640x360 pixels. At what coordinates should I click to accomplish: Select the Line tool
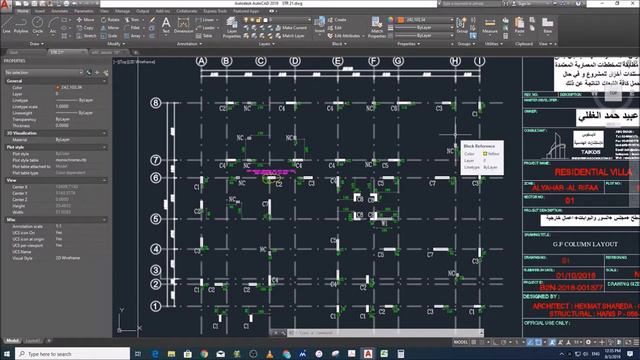7,24
